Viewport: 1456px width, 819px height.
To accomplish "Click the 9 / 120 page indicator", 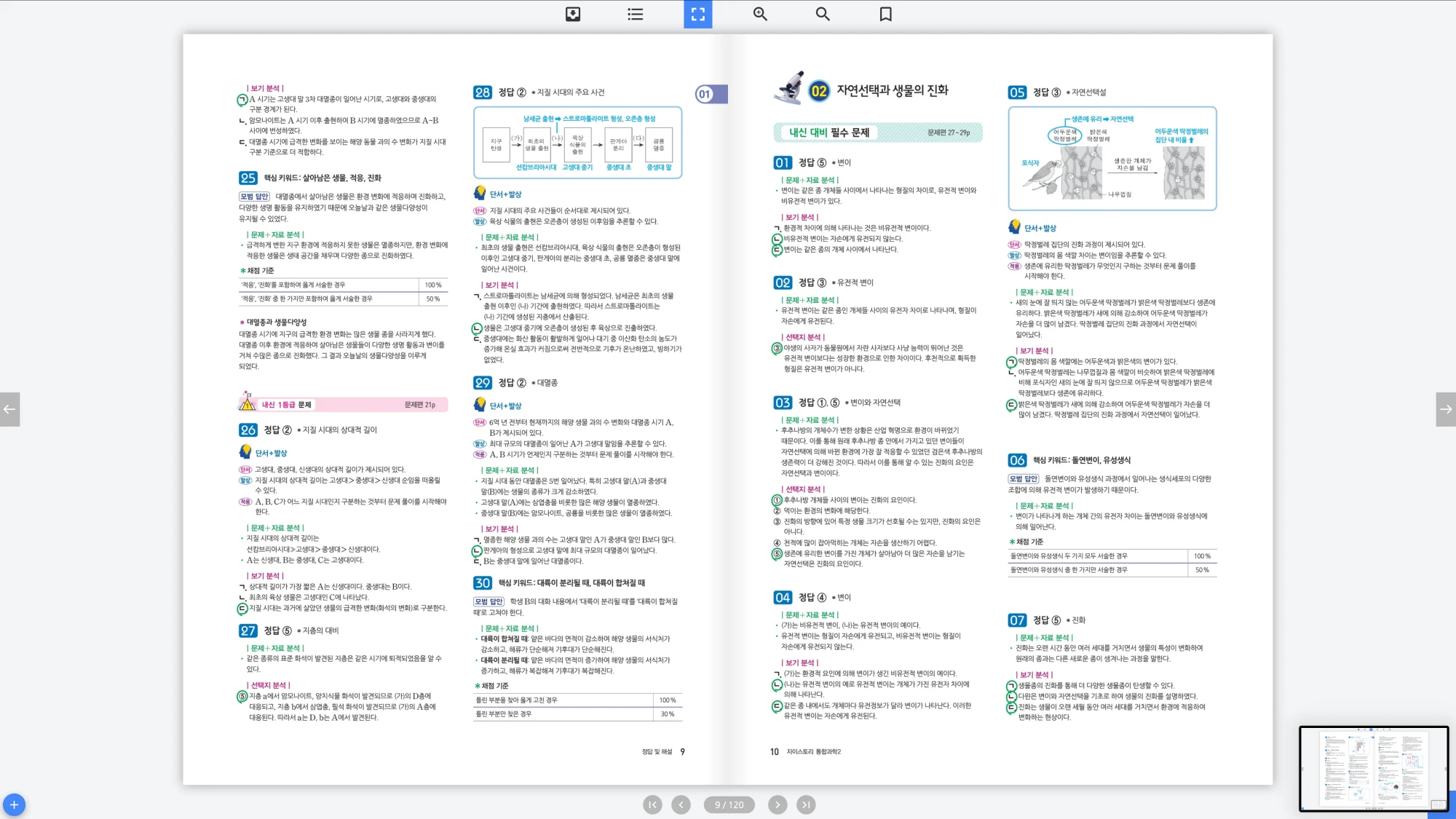I will coord(729,804).
